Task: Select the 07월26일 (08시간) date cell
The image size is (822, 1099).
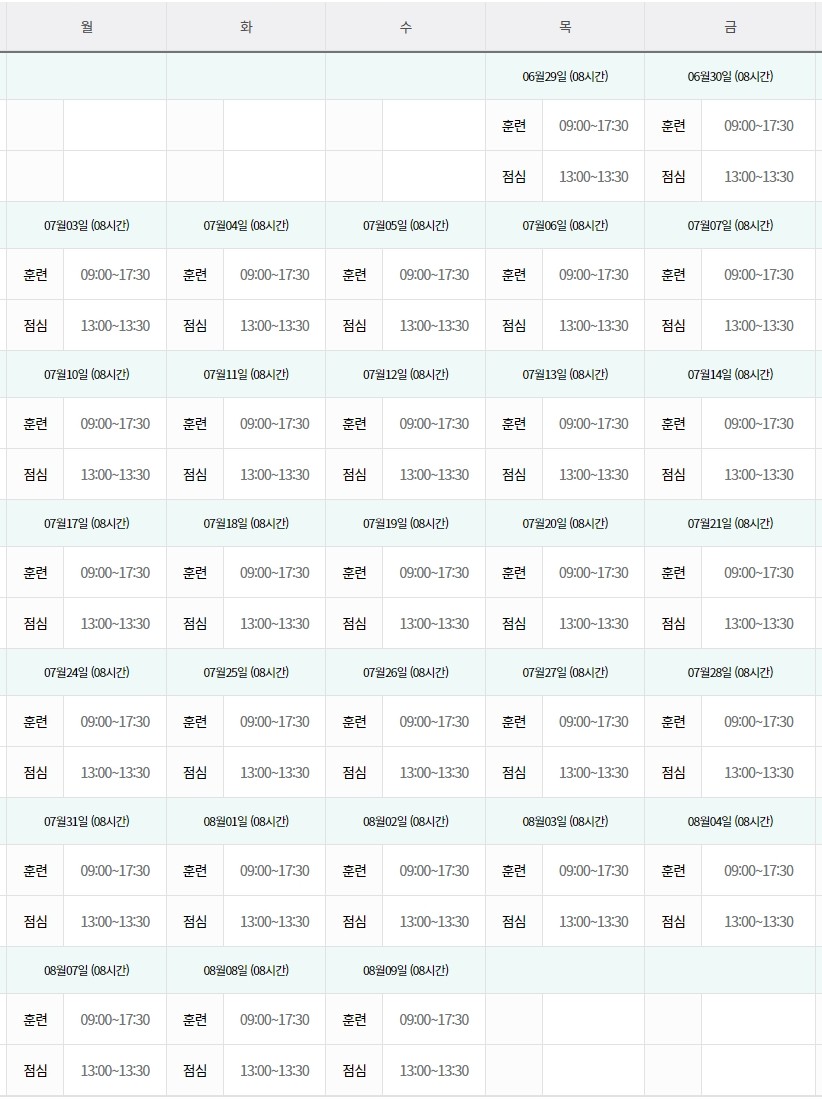Action: (x=405, y=672)
